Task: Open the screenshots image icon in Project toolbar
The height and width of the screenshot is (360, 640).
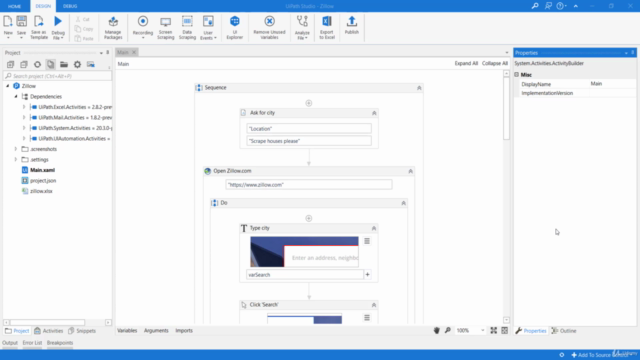Action: tap(91, 64)
